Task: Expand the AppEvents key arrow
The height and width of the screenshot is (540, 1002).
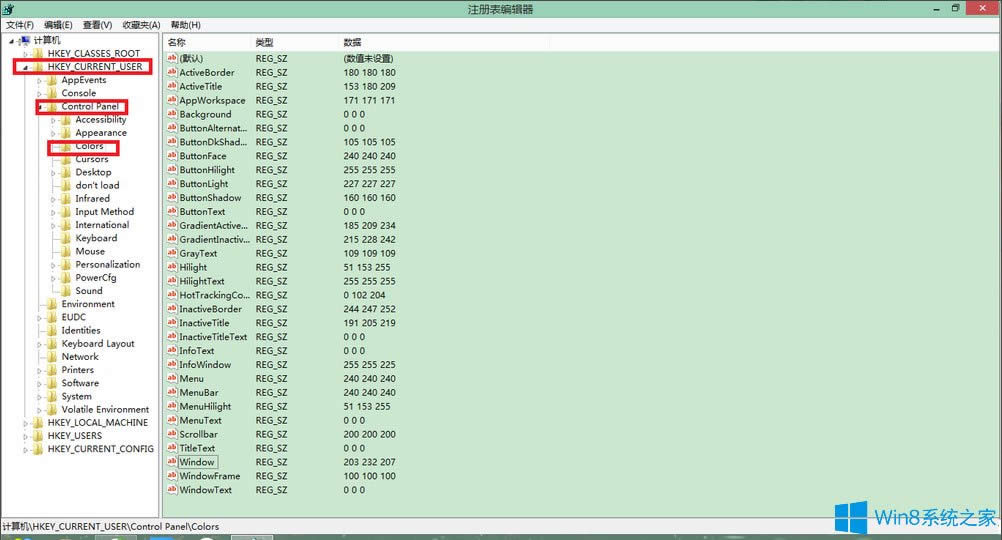Action: click(39, 80)
